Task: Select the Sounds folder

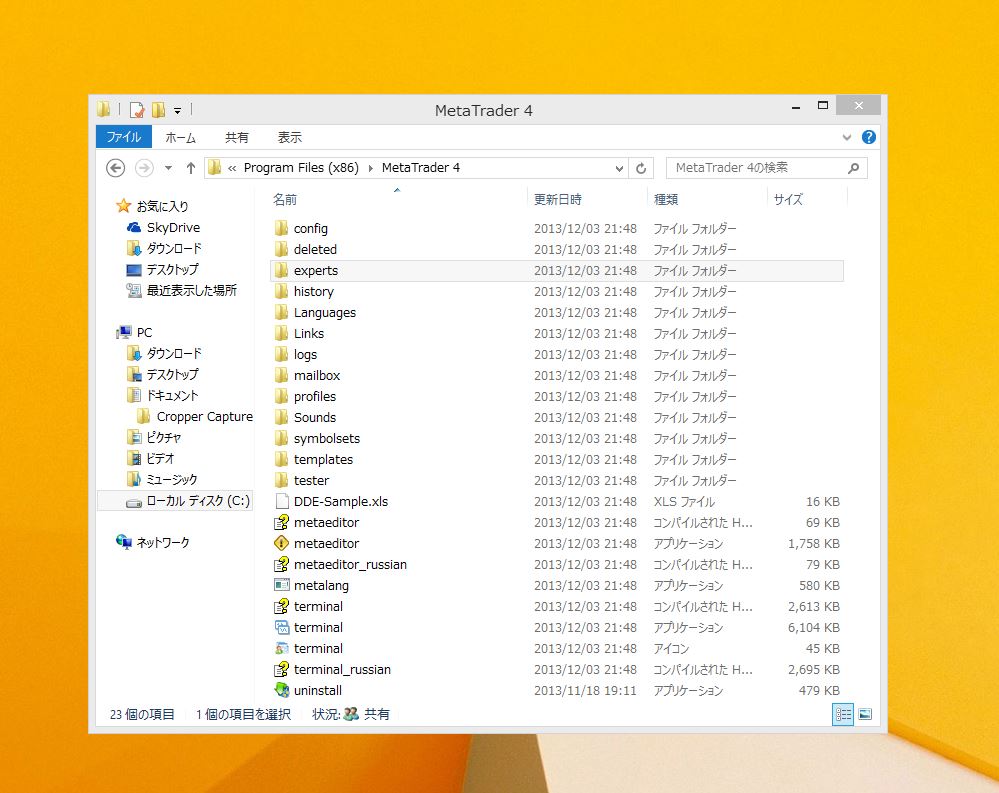Action: pyautogui.click(x=315, y=417)
